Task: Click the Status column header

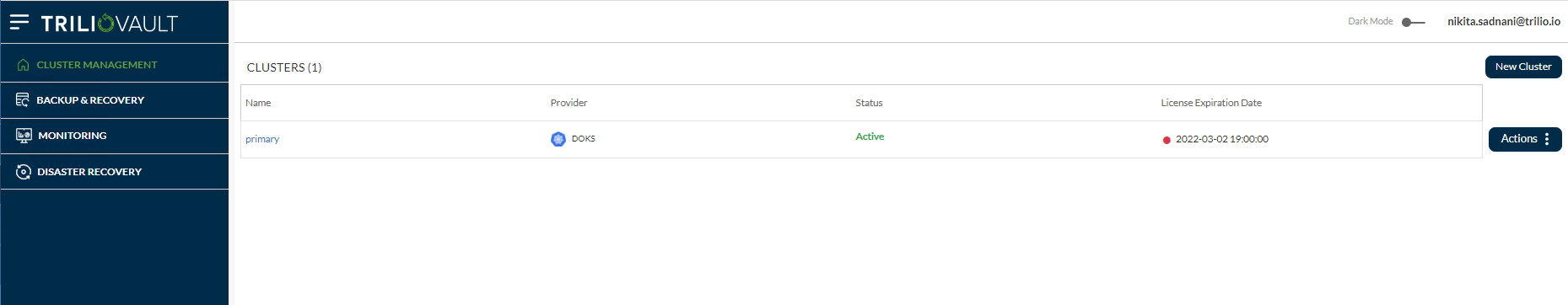Action: 869,103
